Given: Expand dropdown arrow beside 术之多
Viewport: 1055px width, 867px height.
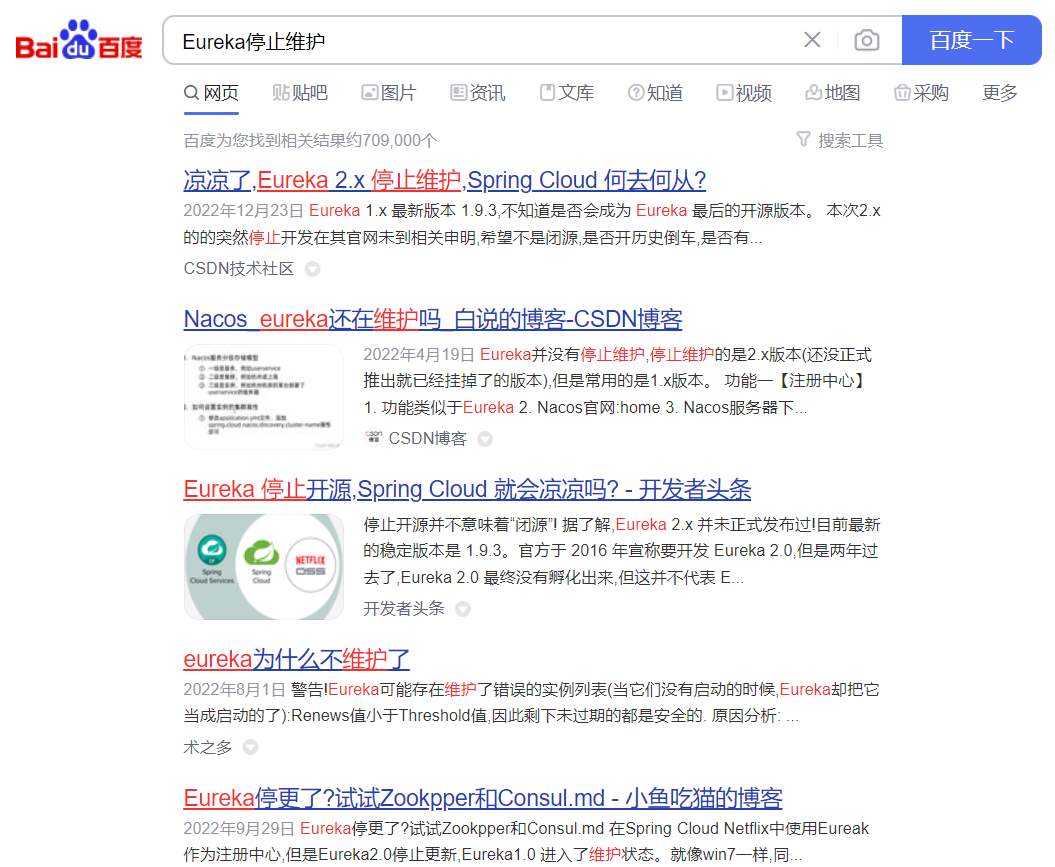Looking at the screenshot, I should pos(250,747).
